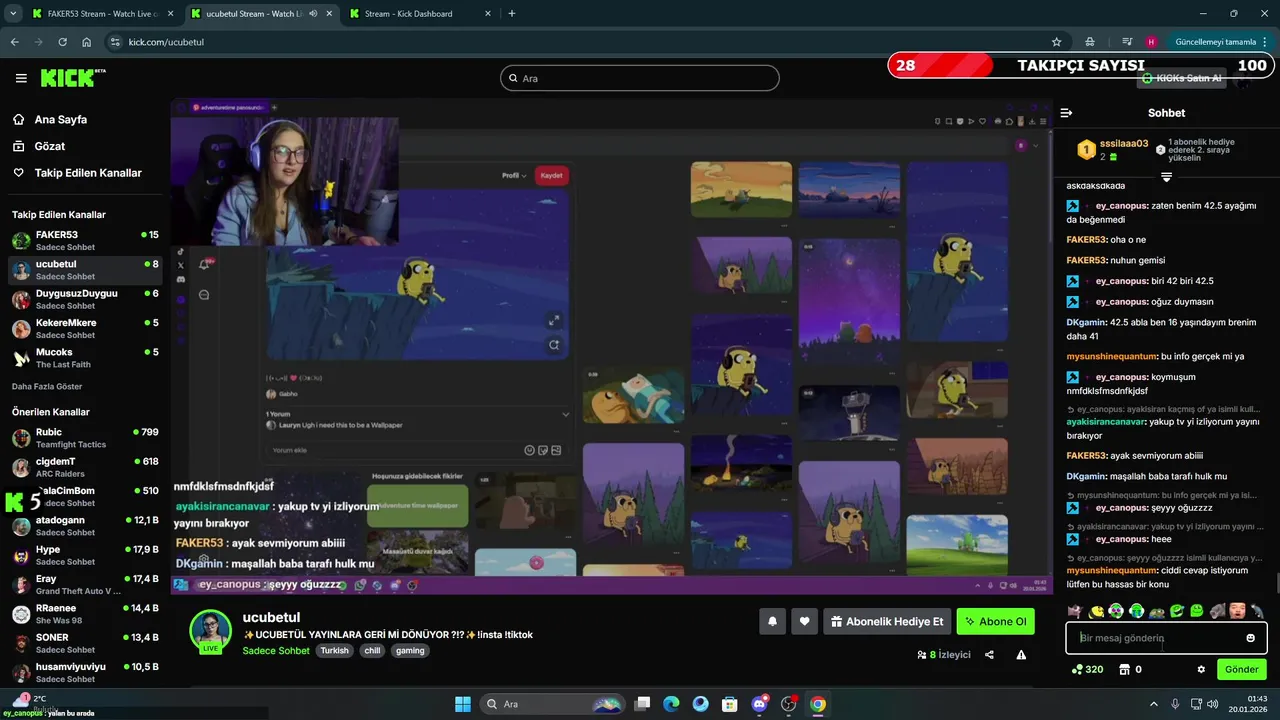Open Windows Start menu
The width and height of the screenshot is (1280, 720).
[462, 704]
